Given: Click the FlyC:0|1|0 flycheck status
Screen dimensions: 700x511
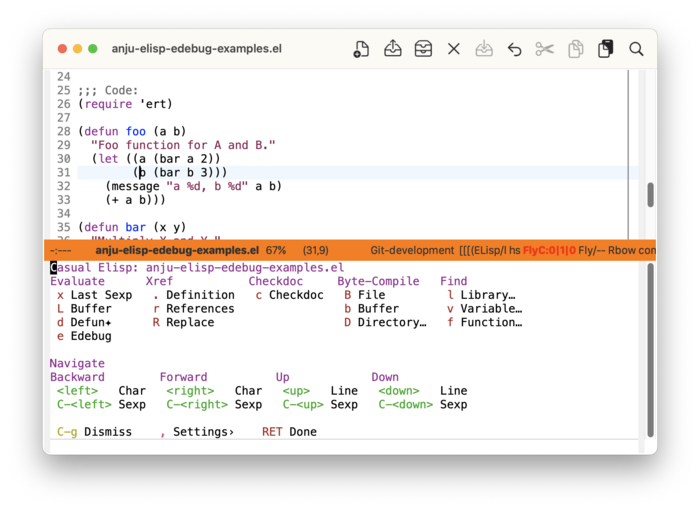Looking at the screenshot, I should click(x=549, y=250).
